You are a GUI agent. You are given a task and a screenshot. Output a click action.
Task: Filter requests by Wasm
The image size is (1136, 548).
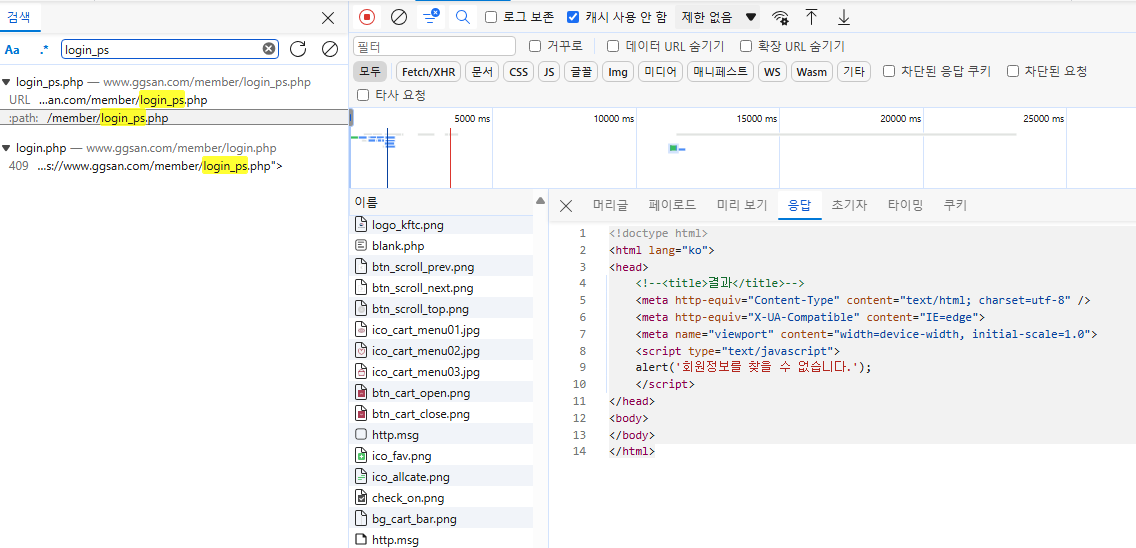(811, 71)
